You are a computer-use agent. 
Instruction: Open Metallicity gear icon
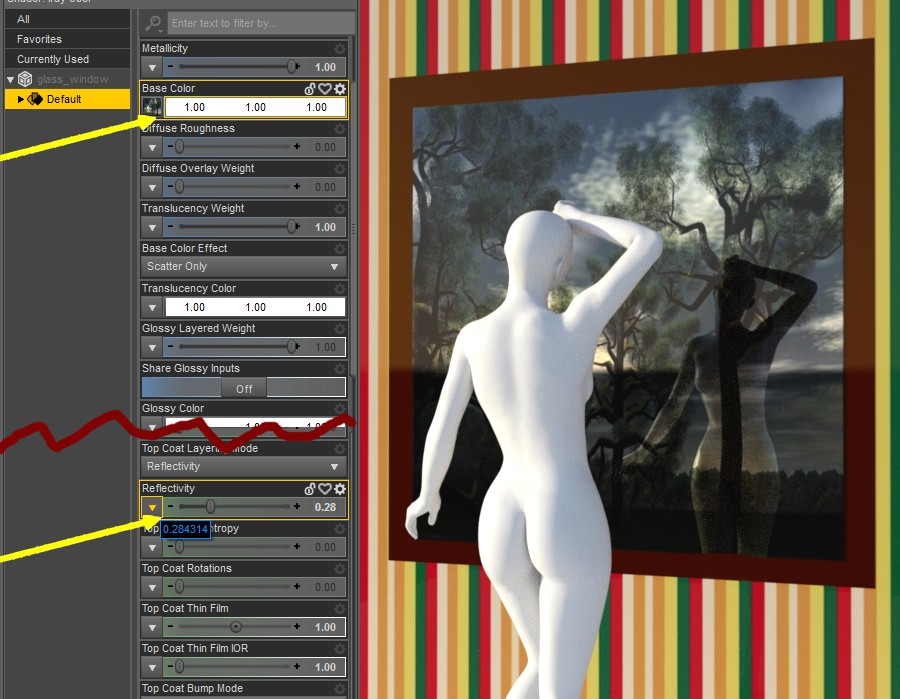point(340,48)
